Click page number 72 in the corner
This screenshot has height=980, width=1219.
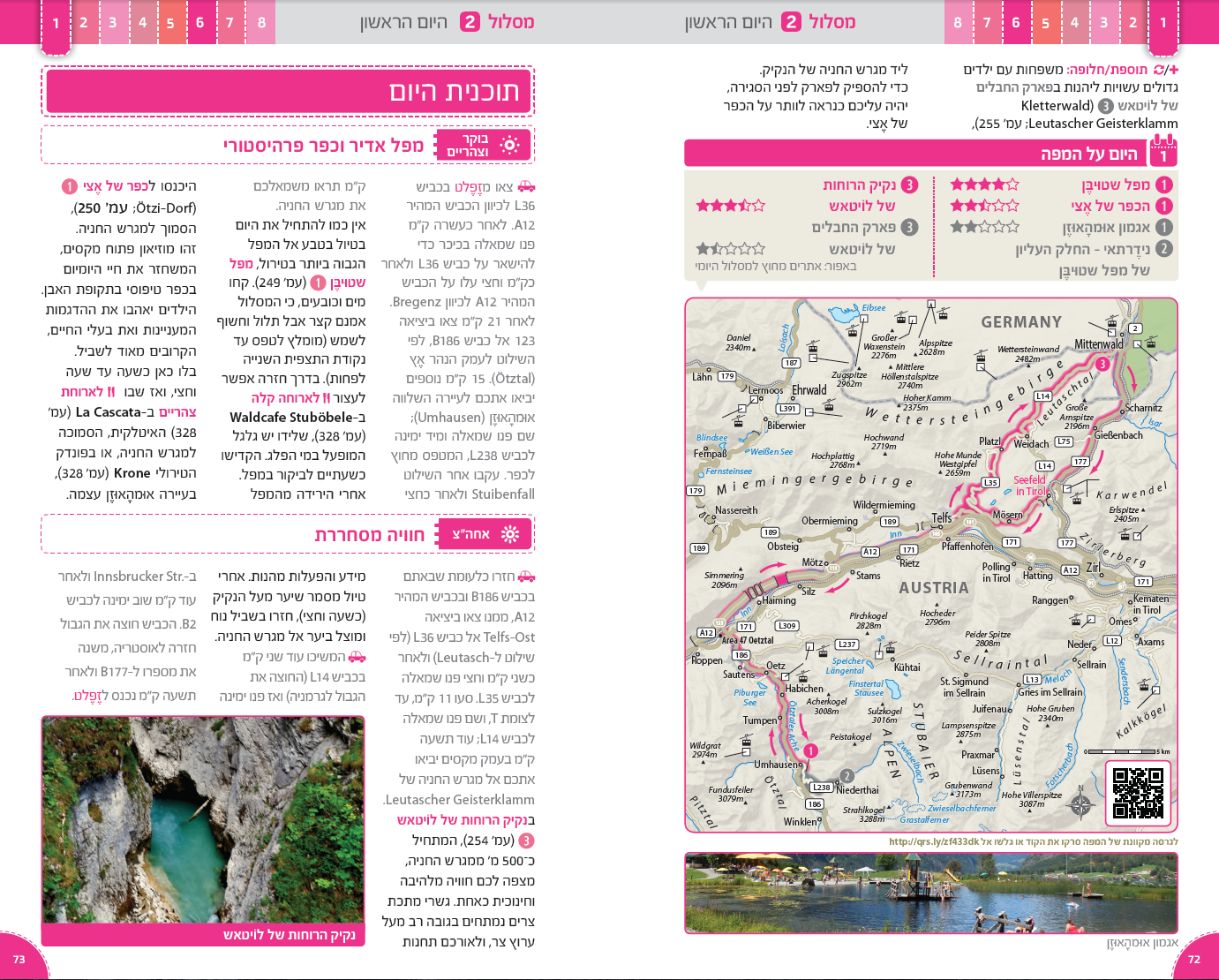click(x=1193, y=960)
